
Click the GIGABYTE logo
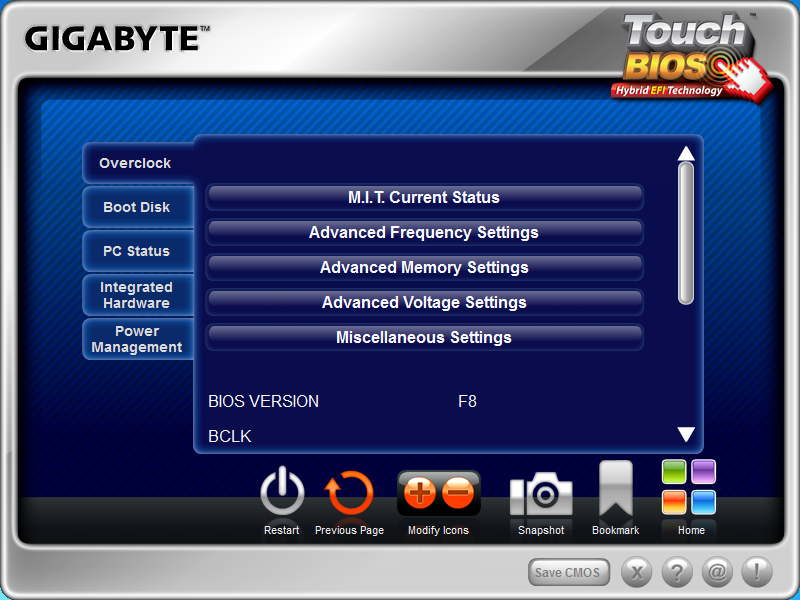tap(117, 39)
